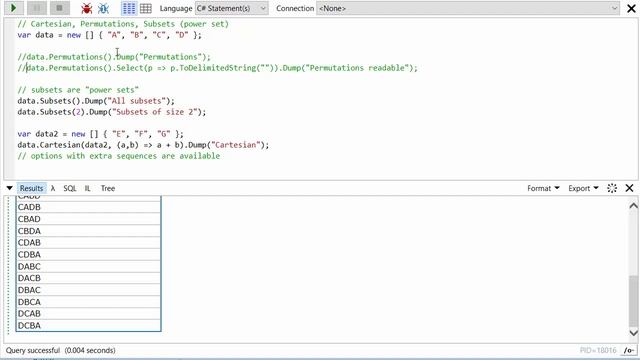
Task: Select result row CADB
Action: click(x=88, y=207)
